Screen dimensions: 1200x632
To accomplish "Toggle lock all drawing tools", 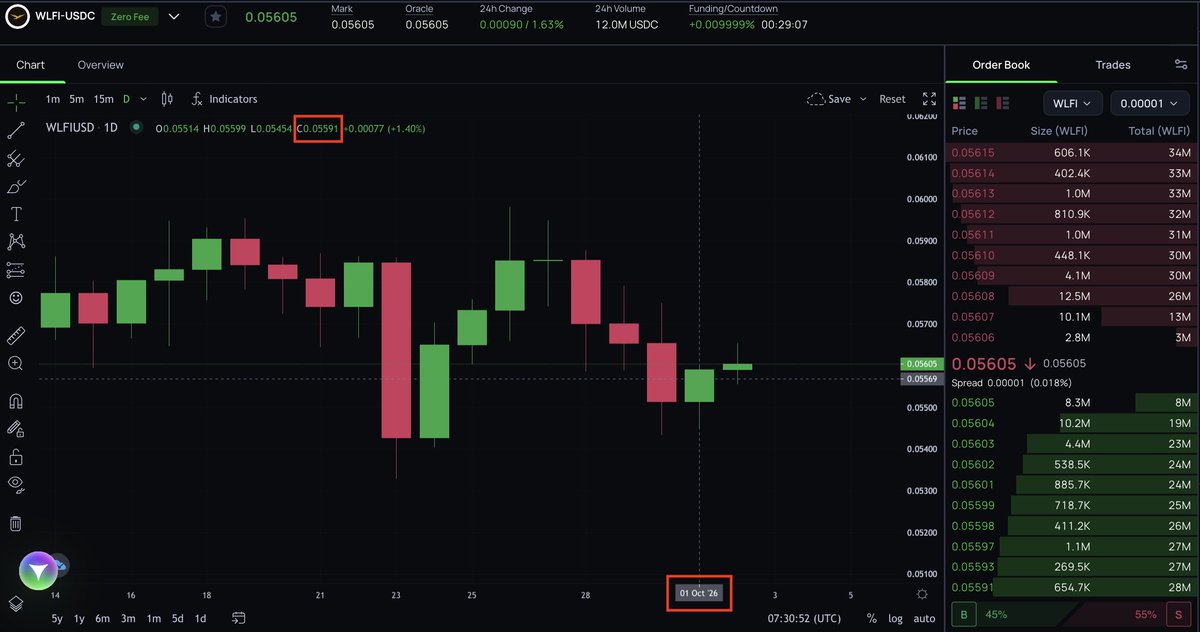I will tap(16, 457).
